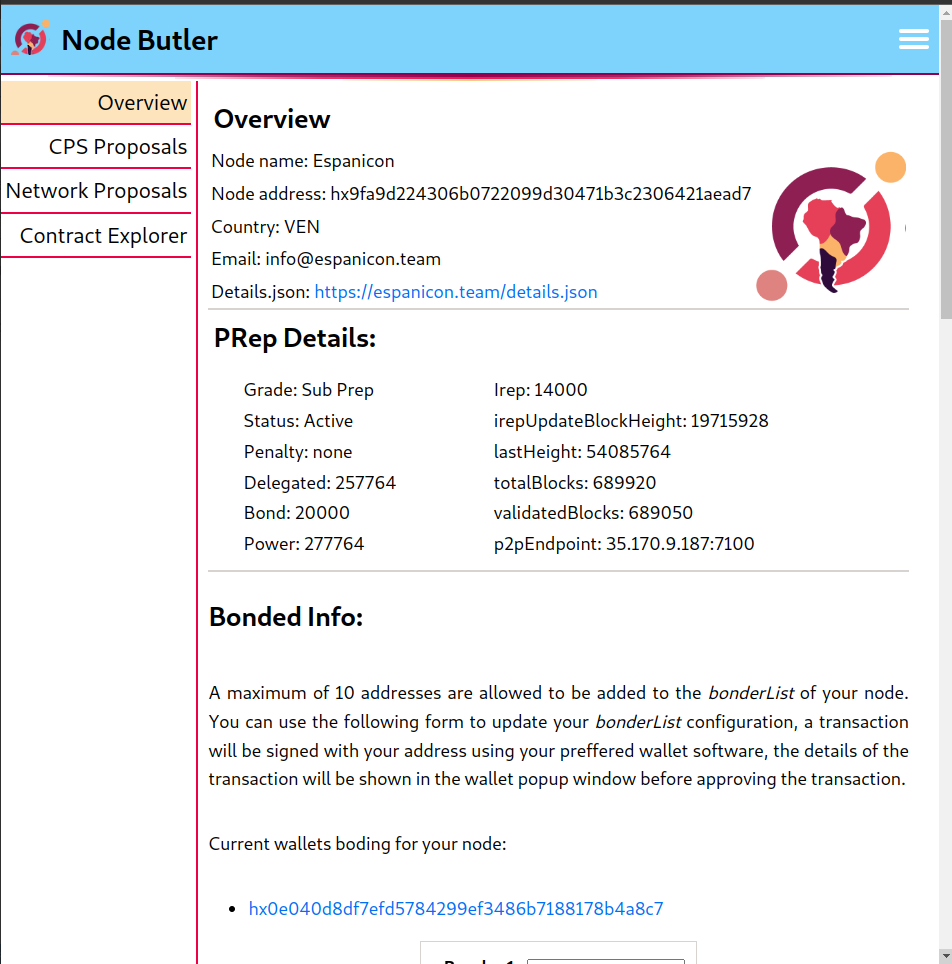Click the email info@espanicon.team text

pyautogui.click(x=353, y=259)
